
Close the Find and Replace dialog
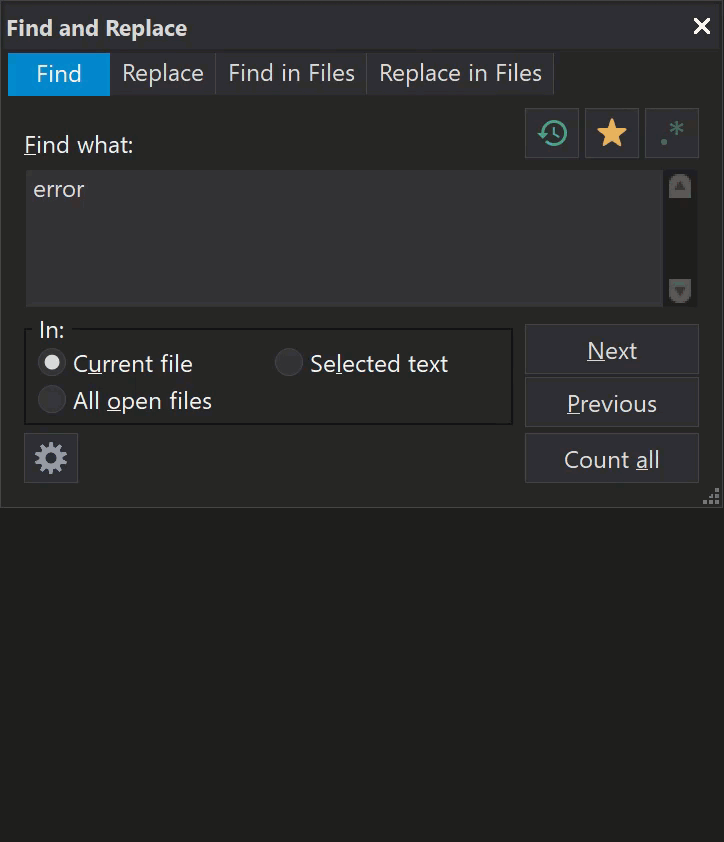click(701, 27)
